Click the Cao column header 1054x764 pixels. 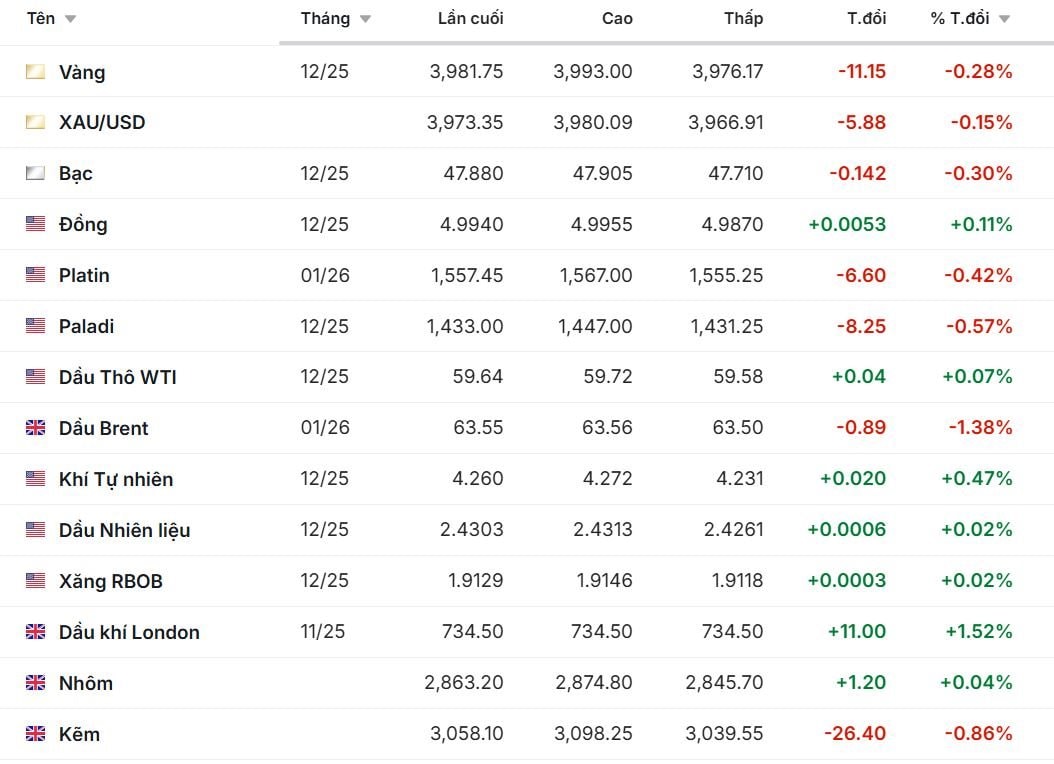(x=617, y=19)
